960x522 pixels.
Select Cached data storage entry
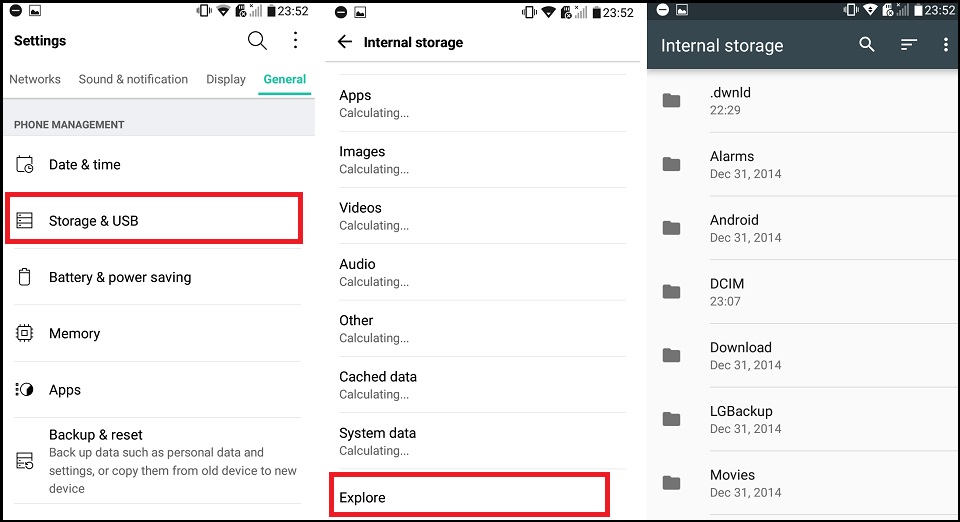click(378, 384)
